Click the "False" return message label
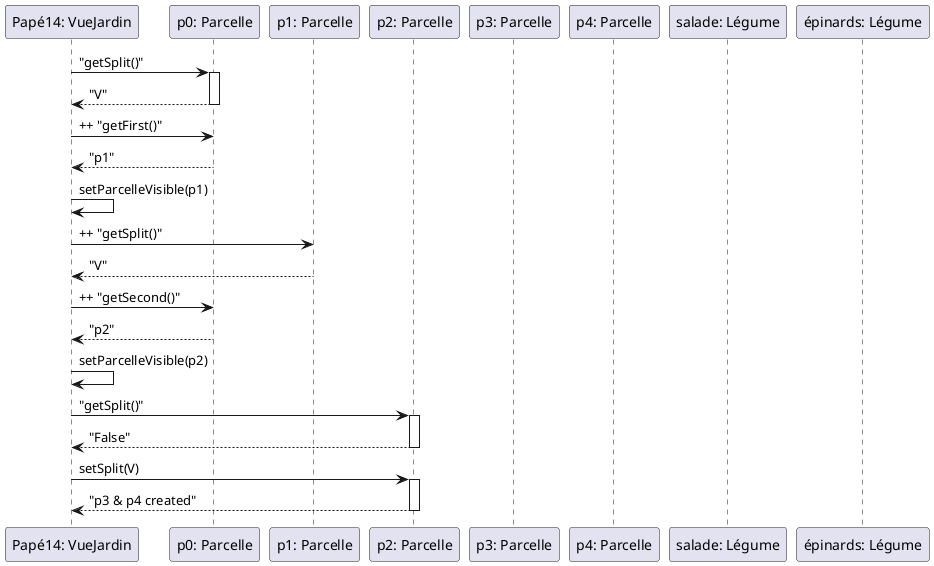This screenshot has width=934, height=566. tap(109, 438)
